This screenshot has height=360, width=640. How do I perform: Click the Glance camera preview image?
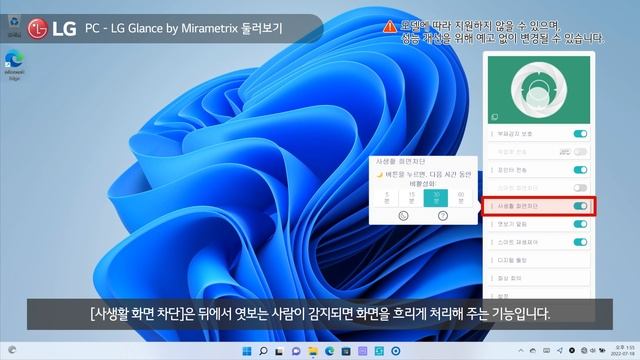pos(539,90)
